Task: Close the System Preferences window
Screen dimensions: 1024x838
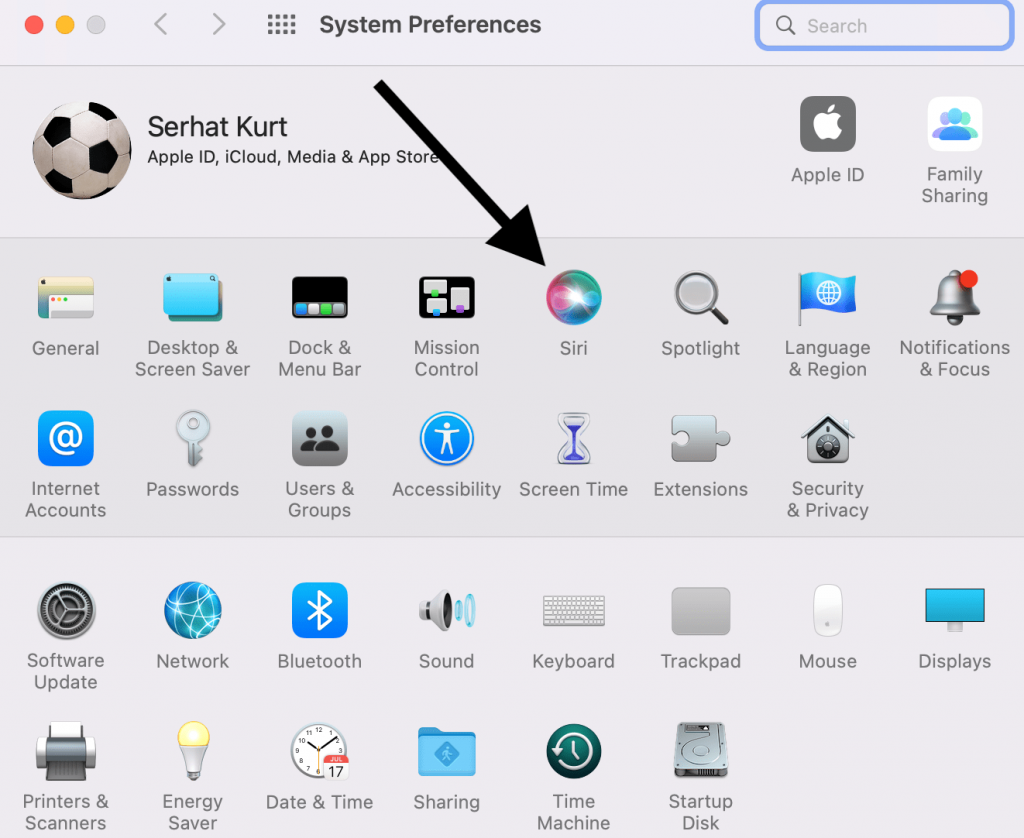Action: pos(34,25)
